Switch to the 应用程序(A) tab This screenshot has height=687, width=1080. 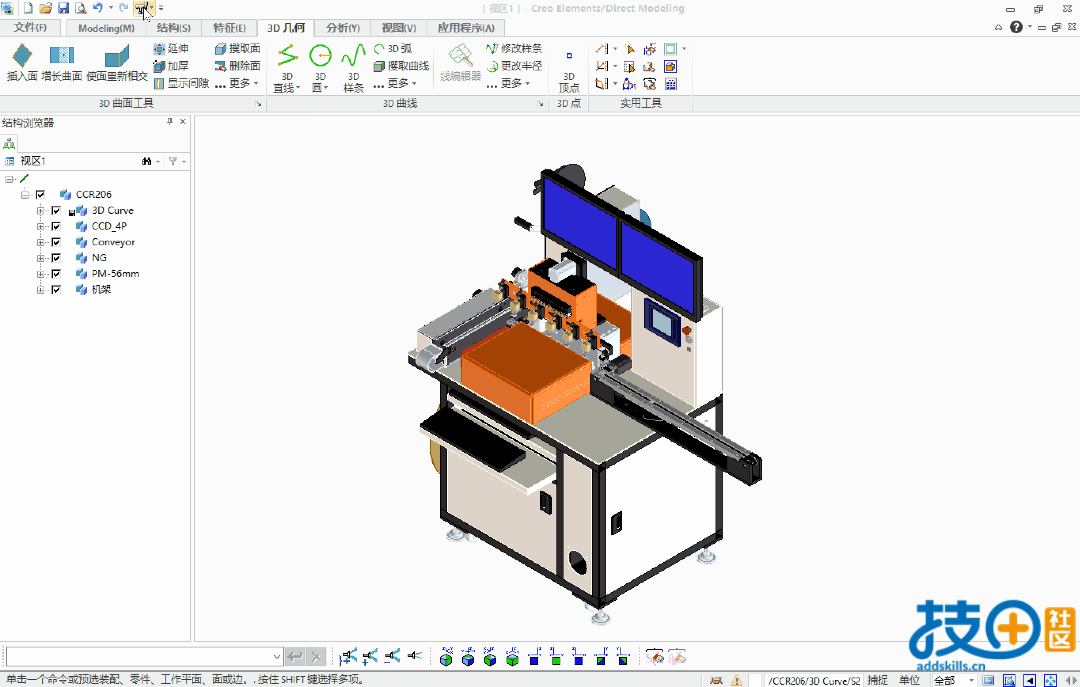point(466,28)
